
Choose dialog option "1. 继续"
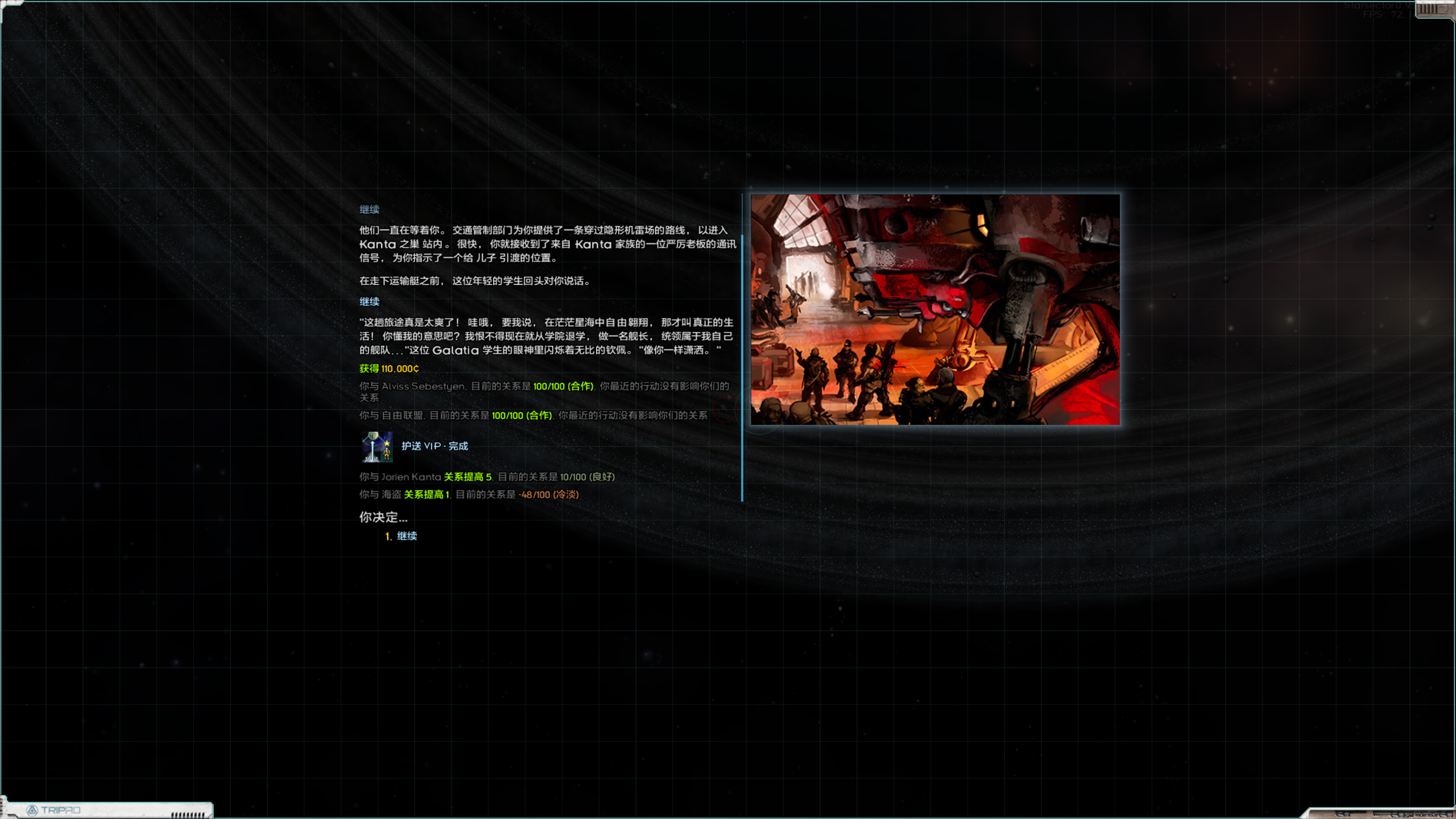[x=401, y=536]
